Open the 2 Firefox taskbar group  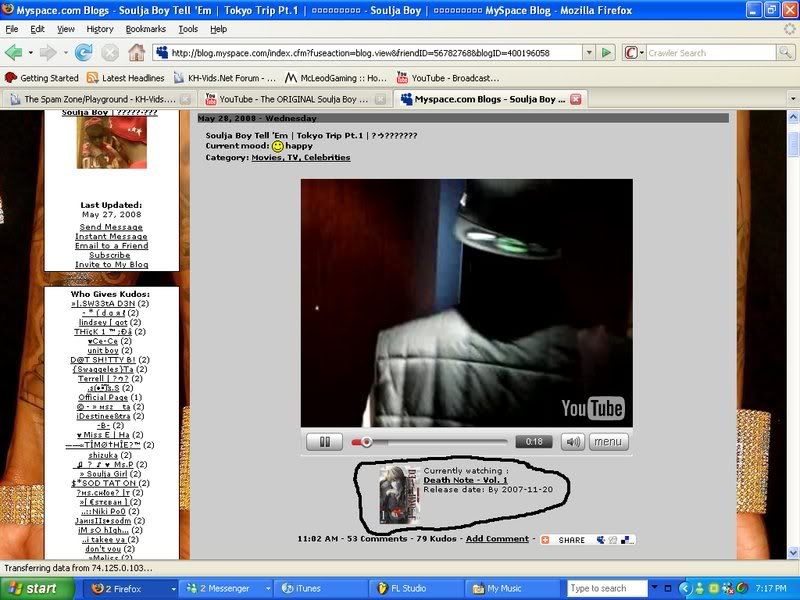(129, 589)
